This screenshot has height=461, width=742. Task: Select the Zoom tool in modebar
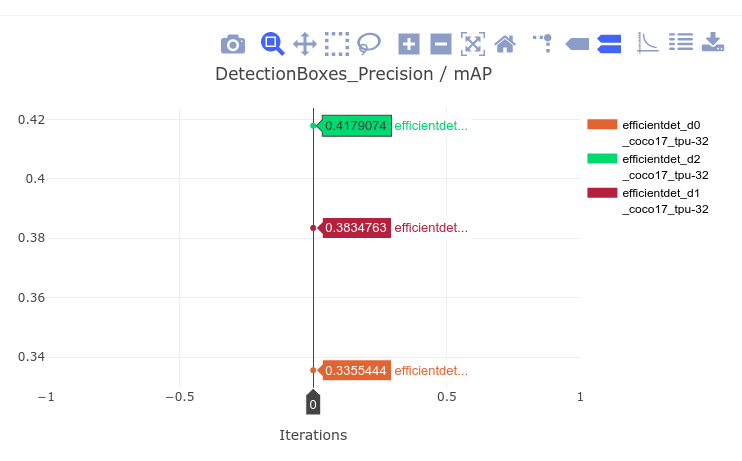coord(272,43)
